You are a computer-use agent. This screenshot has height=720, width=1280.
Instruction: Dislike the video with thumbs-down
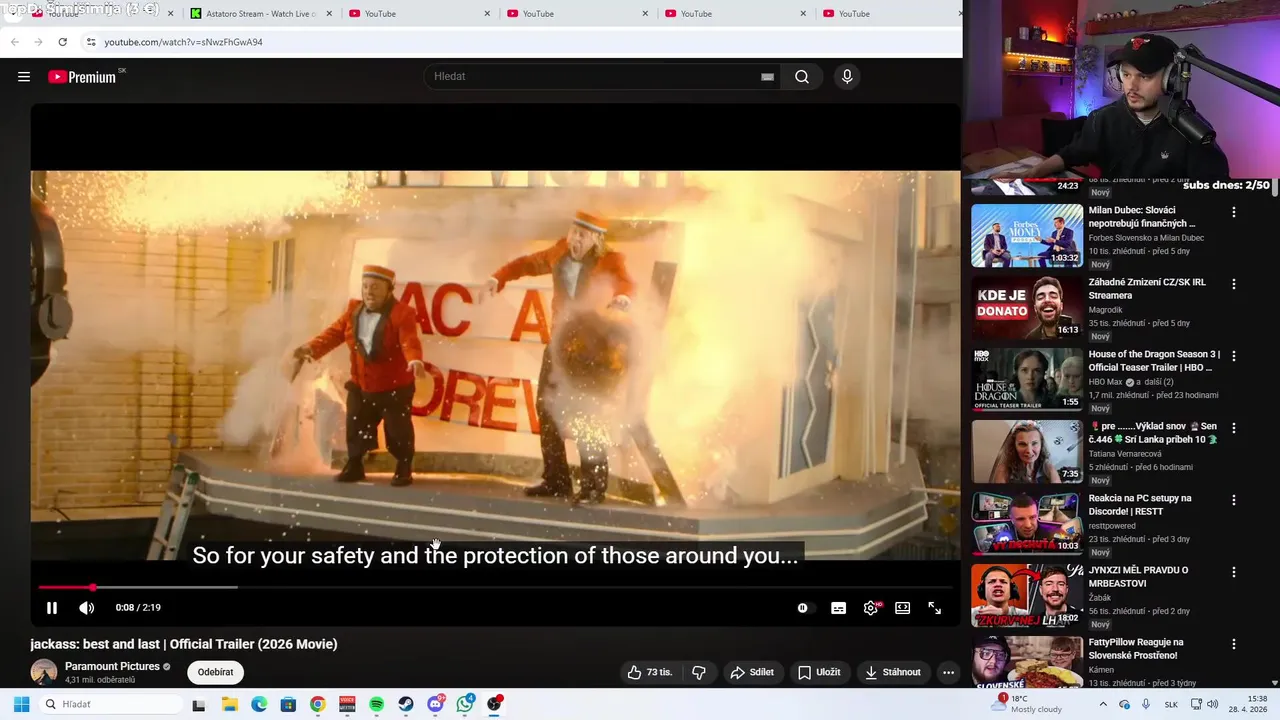(x=699, y=672)
